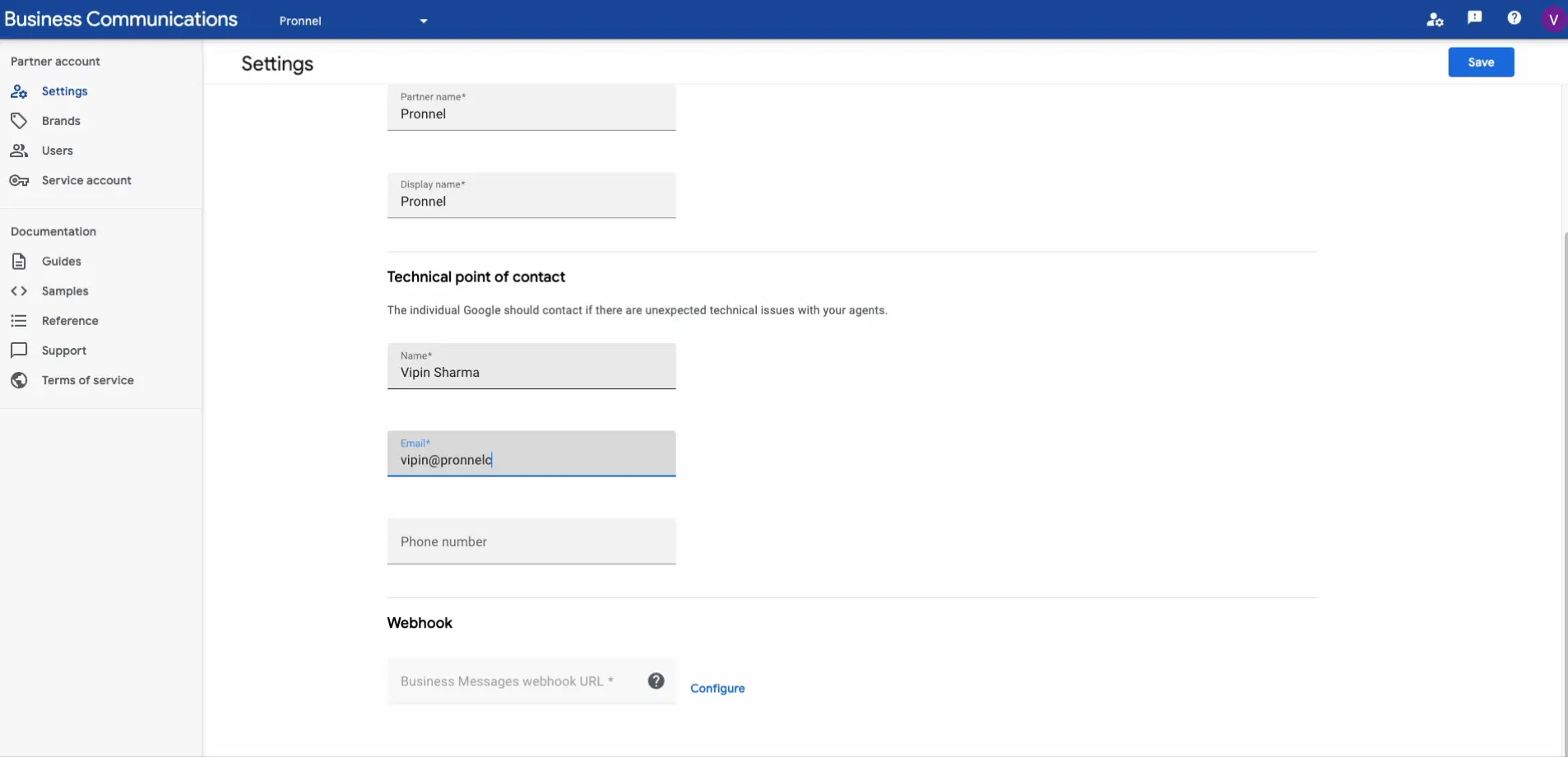The image size is (1568, 757).
Task: Click the description about Google contacting individual
Action: pyautogui.click(x=638, y=310)
